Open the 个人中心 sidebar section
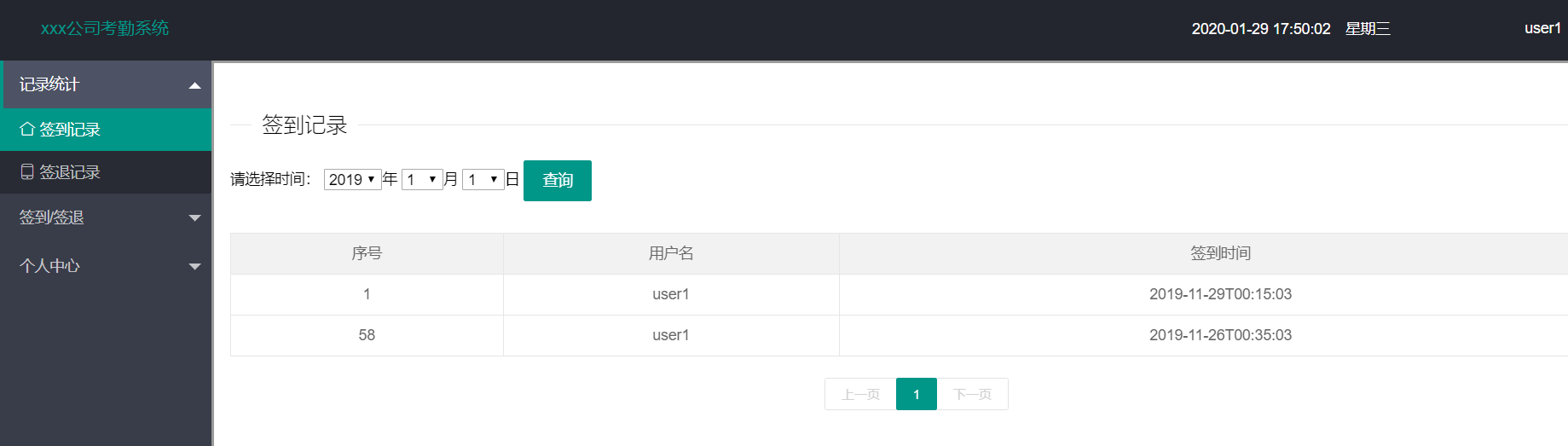1568x446 pixels. [x=106, y=266]
